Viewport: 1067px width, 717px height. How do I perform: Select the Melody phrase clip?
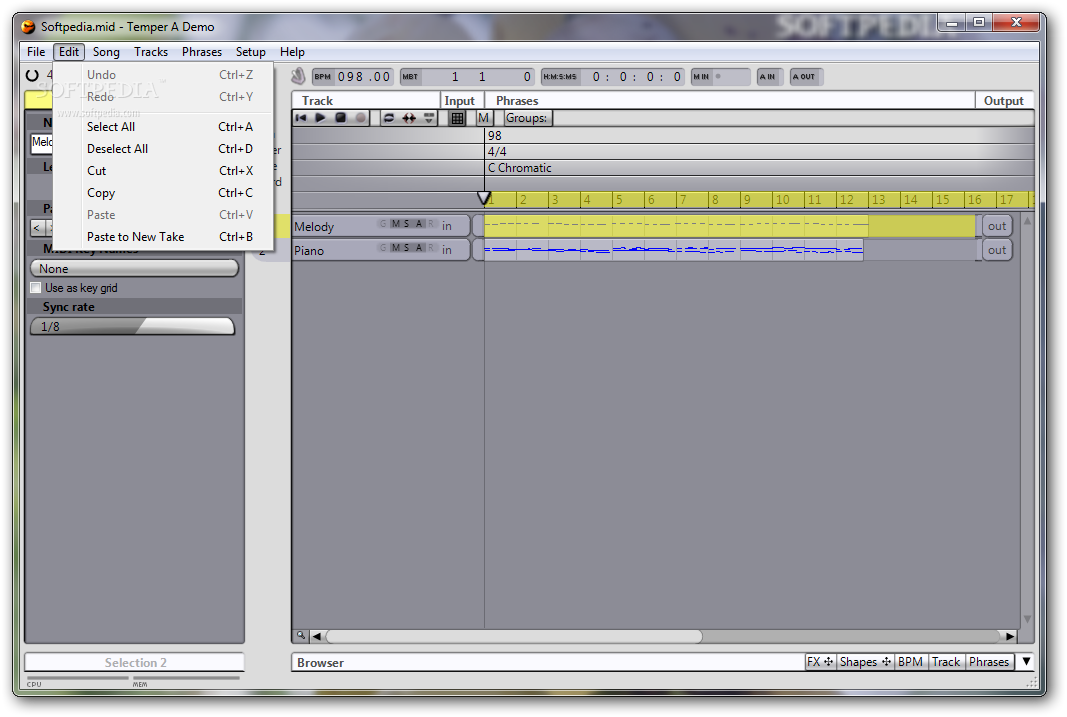(729, 226)
